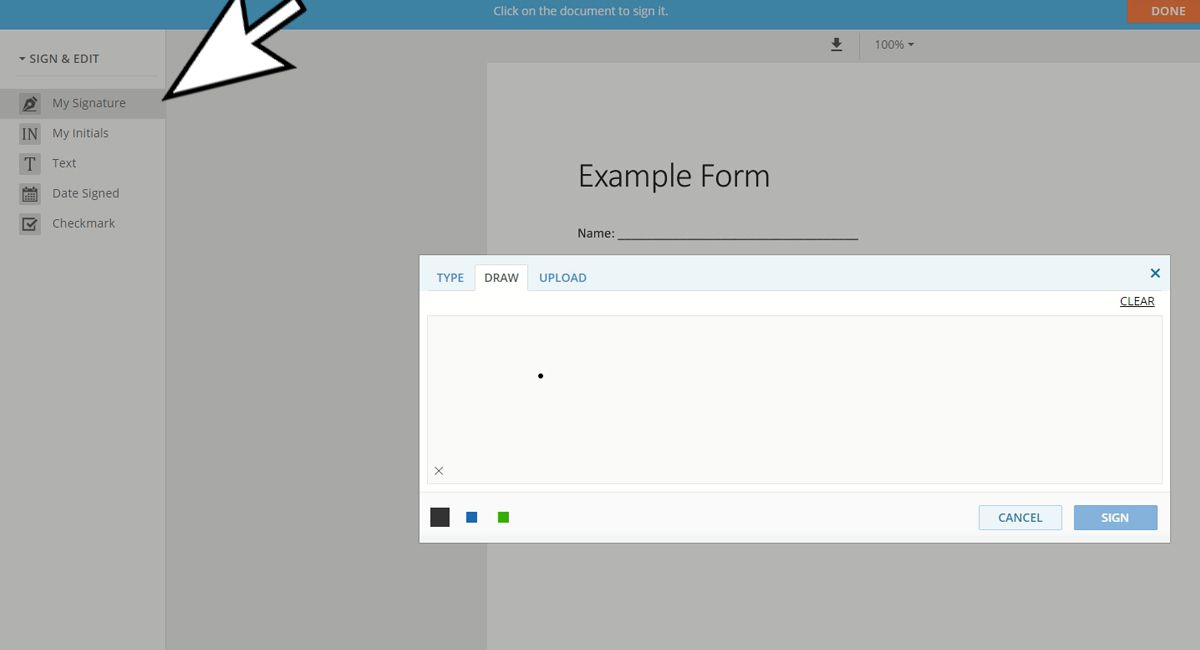Image resolution: width=1200 pixels, height=650 pixels.
Task: Choose the green ink color swatch
Action: coord(503,517)
